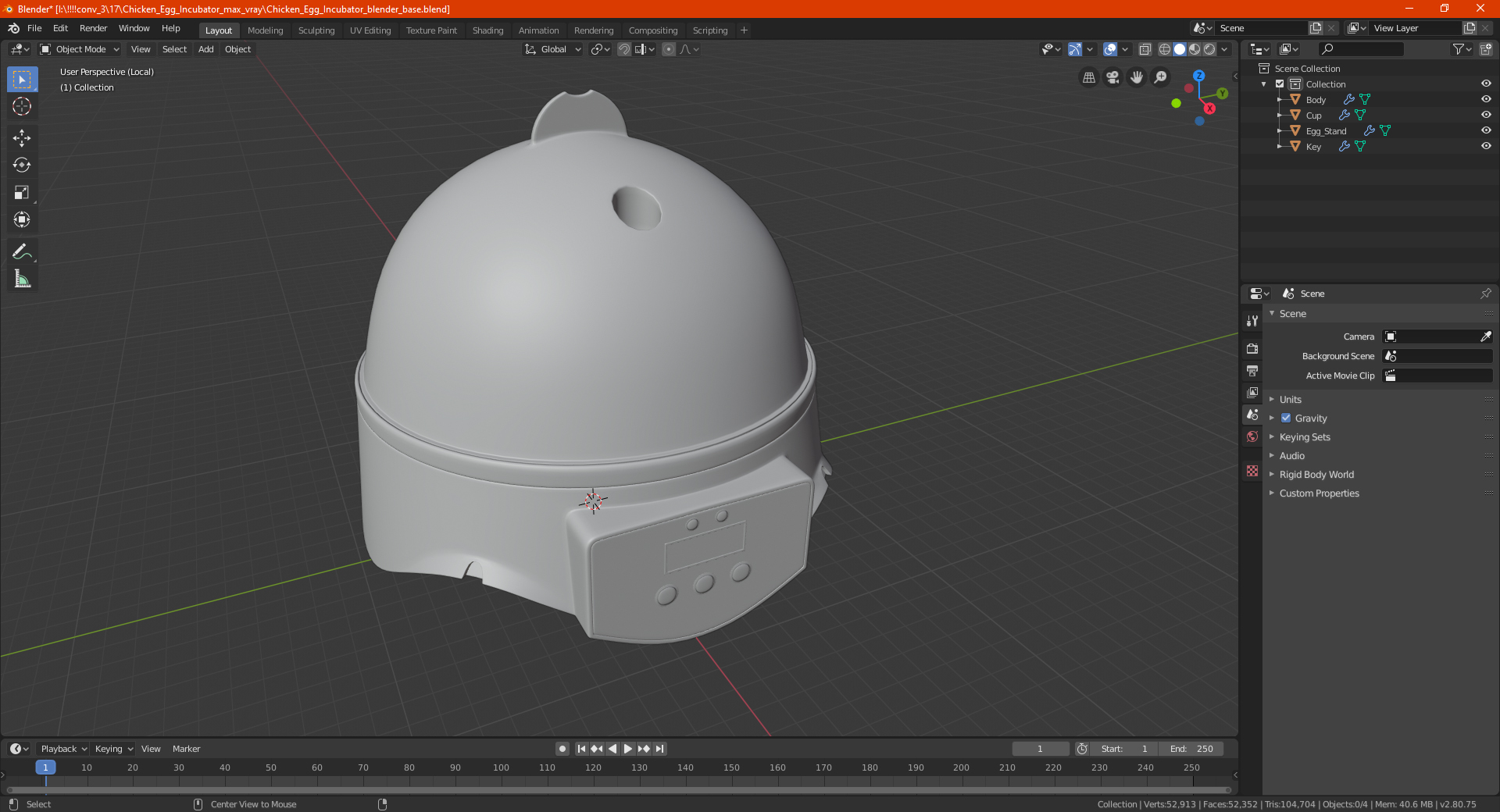The height and width of the screenshot is (812, 1500).
Task: Toggle snapping magnet icon
Action: pyautogui.click(x=624, y=49)
